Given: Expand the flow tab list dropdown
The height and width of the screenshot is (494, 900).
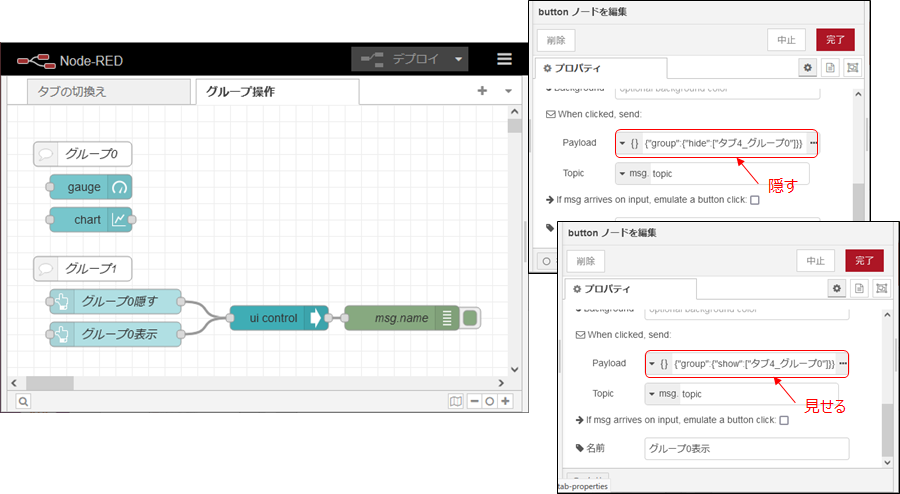Looking at the screenshot, I should click(508, 91).
